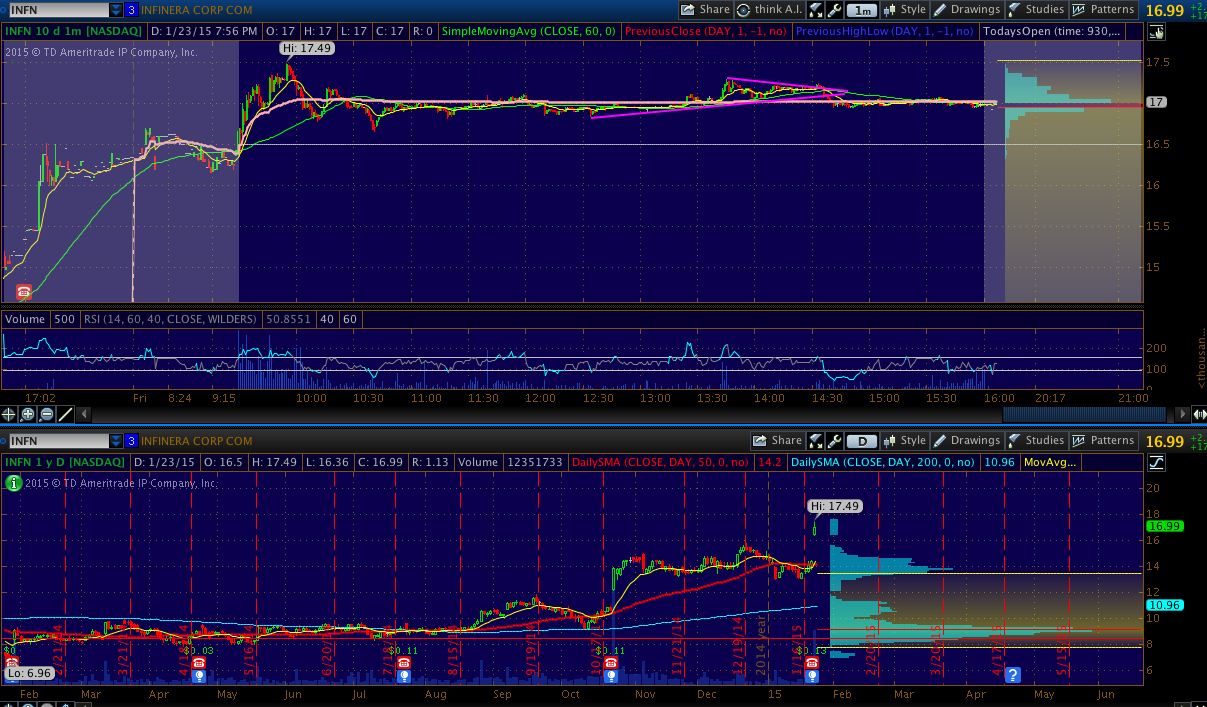
Task: Click the upper chart horizontal time scrollbar
Action: pyautogui.click(x=1083, y=414)
